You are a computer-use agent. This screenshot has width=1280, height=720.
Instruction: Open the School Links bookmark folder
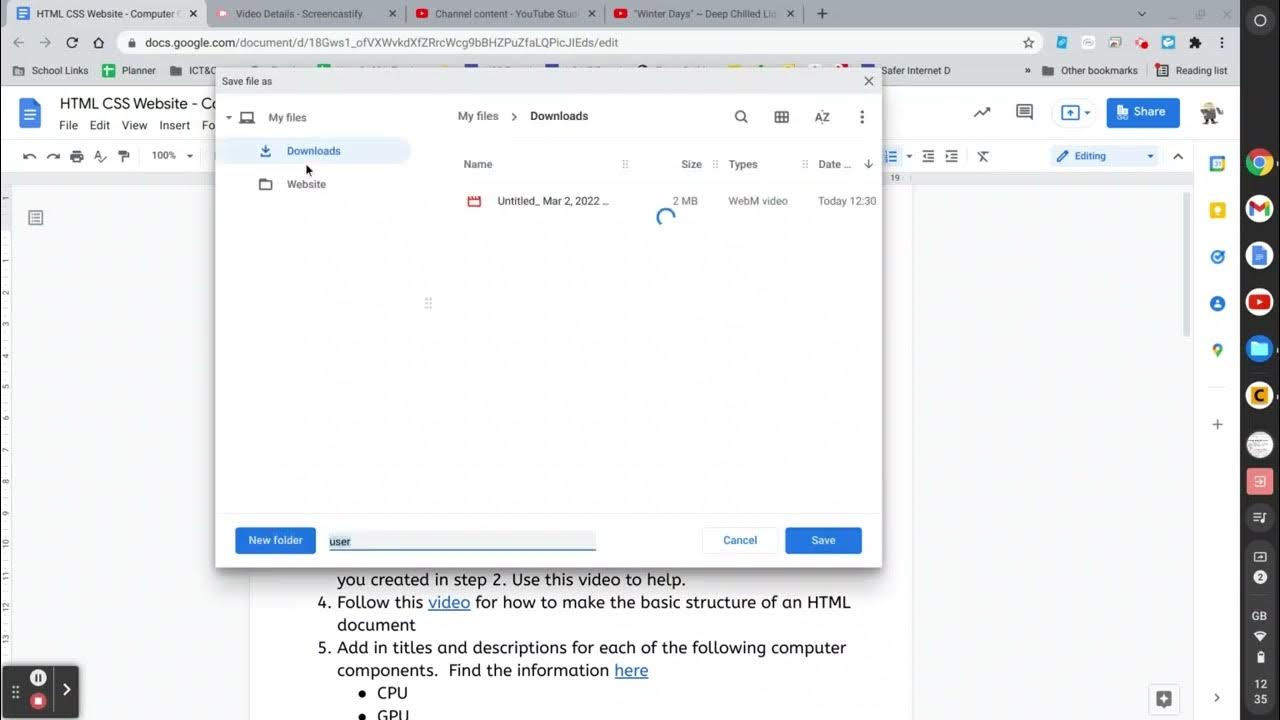[51, 71]
